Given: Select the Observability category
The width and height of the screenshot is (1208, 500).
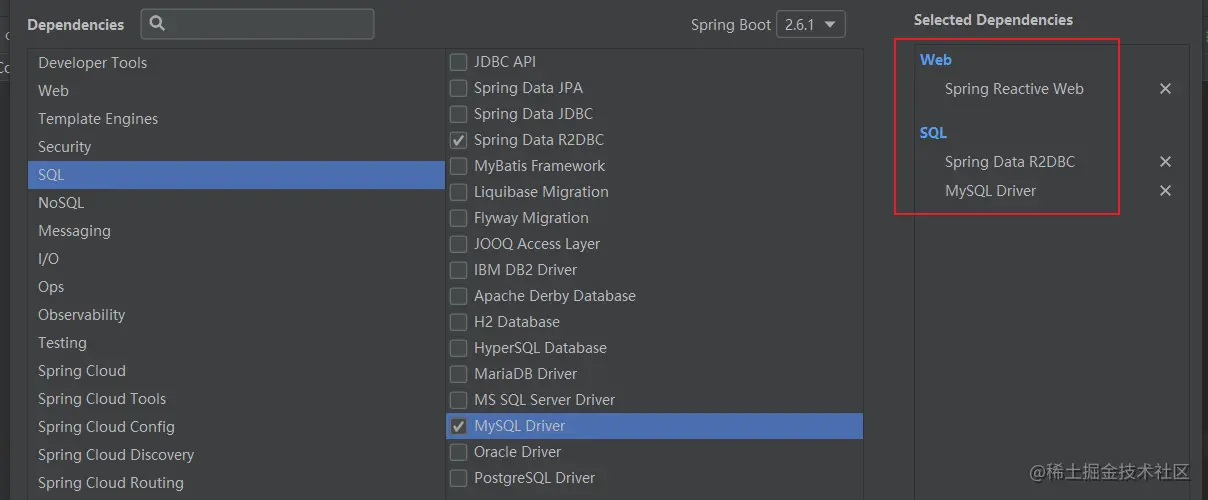Looking at the screenshot, I should point(236,315).
